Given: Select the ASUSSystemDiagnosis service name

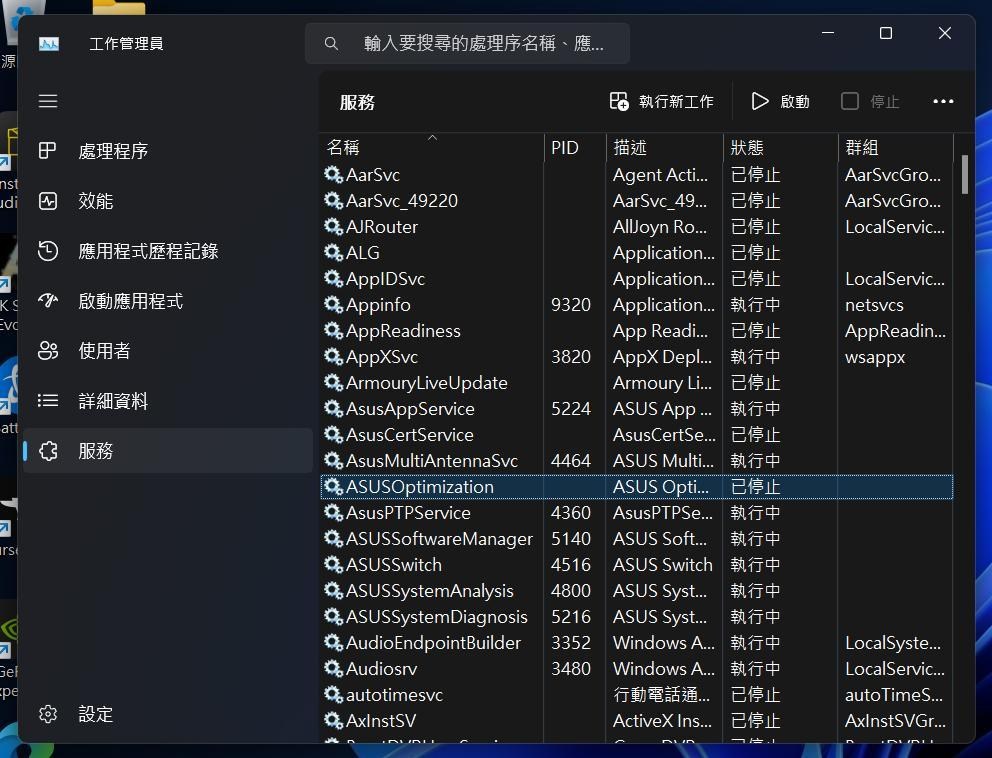Looking at the screenshot, I should click(437, 617).
